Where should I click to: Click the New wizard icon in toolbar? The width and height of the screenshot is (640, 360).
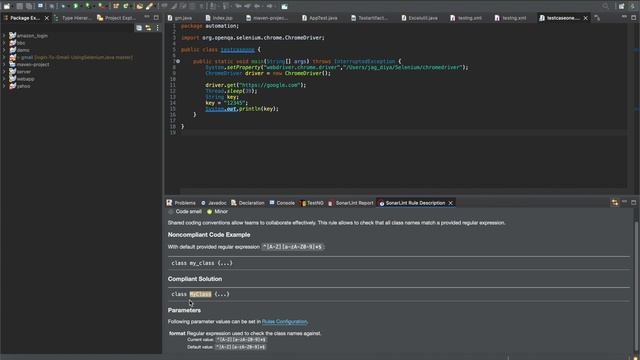[7, 6]
